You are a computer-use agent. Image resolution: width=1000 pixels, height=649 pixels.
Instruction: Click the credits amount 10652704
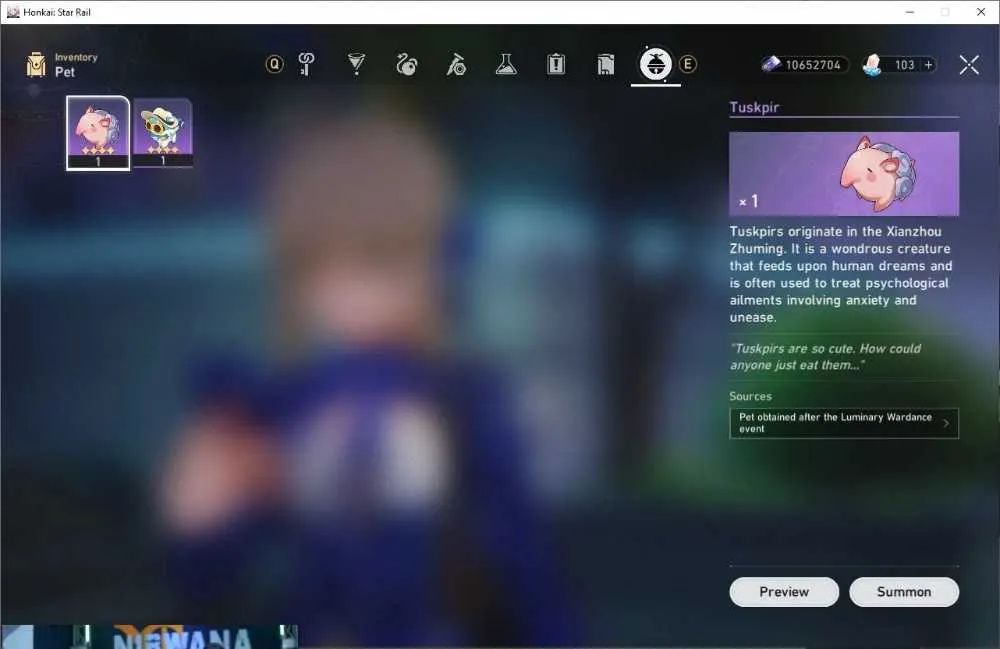pos(813,64)
